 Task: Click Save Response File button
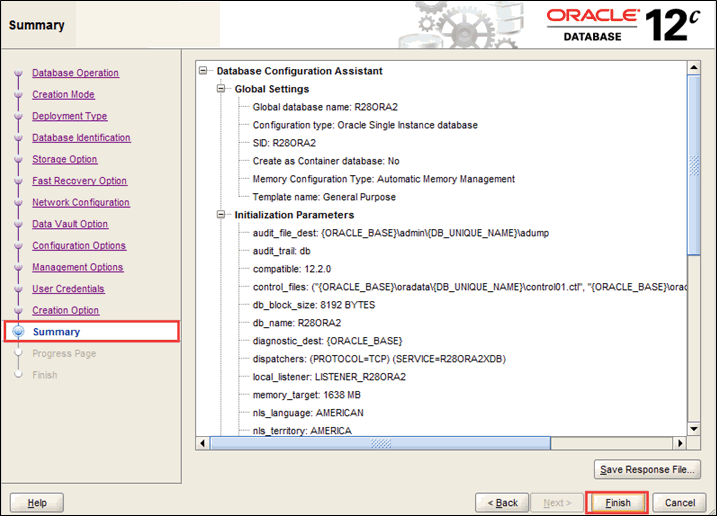point(647,470)
